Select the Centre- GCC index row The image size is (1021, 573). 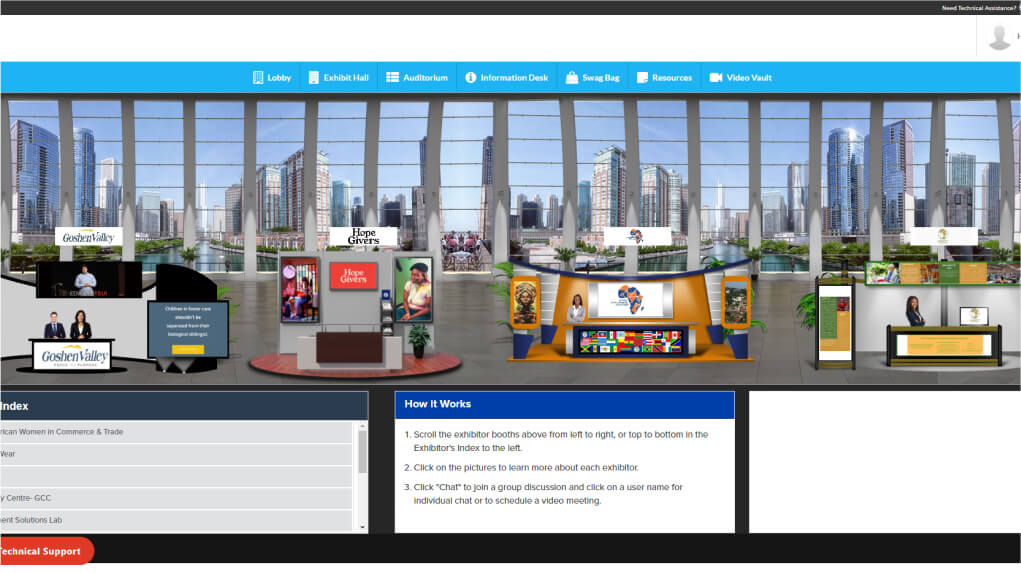(176, 498)
